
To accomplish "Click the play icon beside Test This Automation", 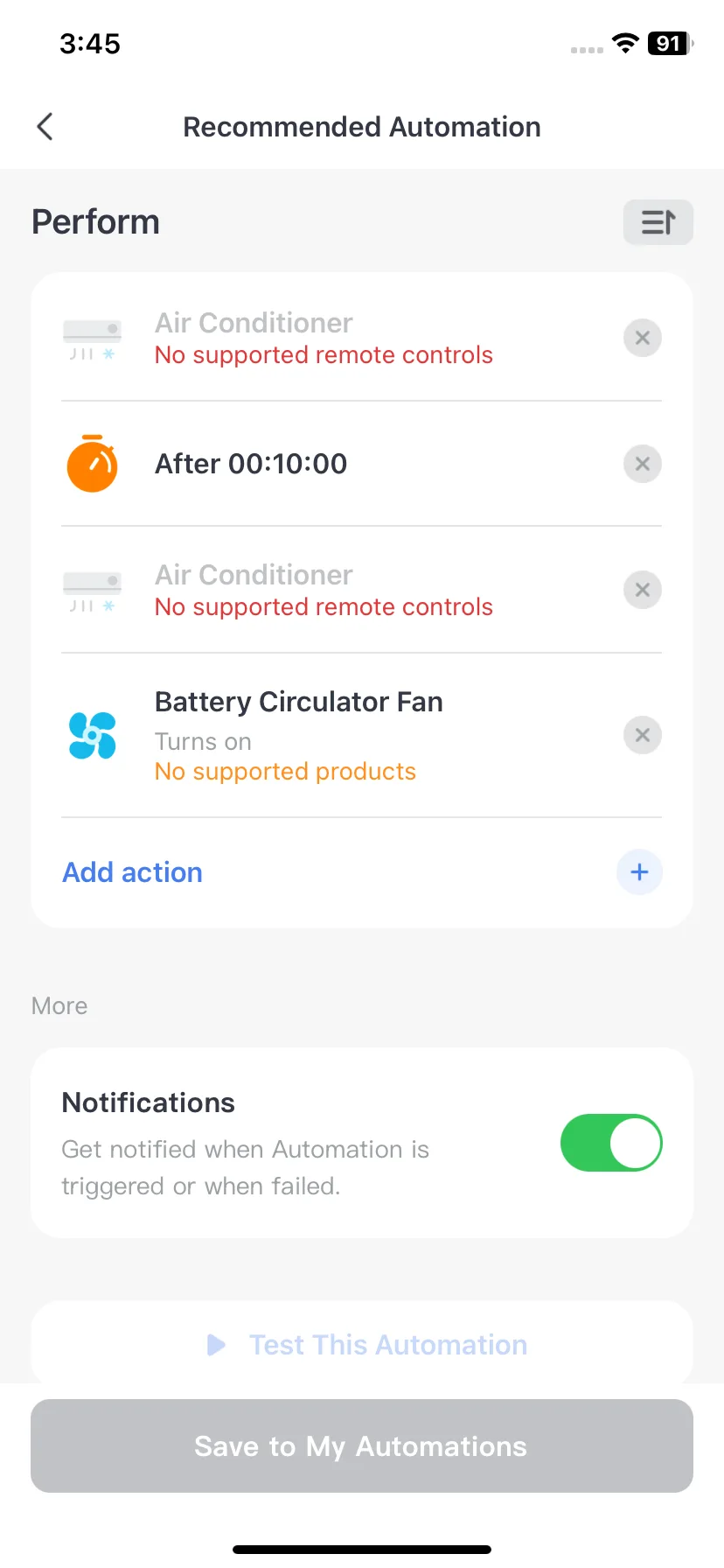I will click(x=216, y=1345).
